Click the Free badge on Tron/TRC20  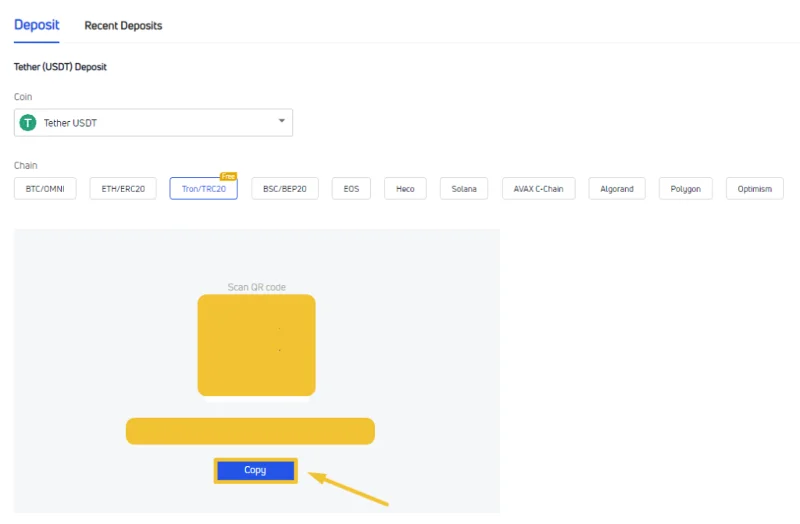(x=228, y=176)
